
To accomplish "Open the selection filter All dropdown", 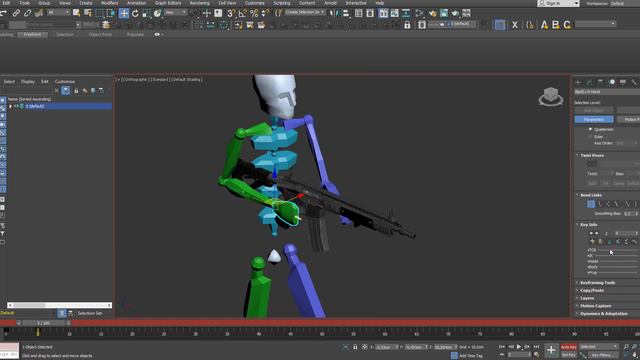I will coord(59,13).
